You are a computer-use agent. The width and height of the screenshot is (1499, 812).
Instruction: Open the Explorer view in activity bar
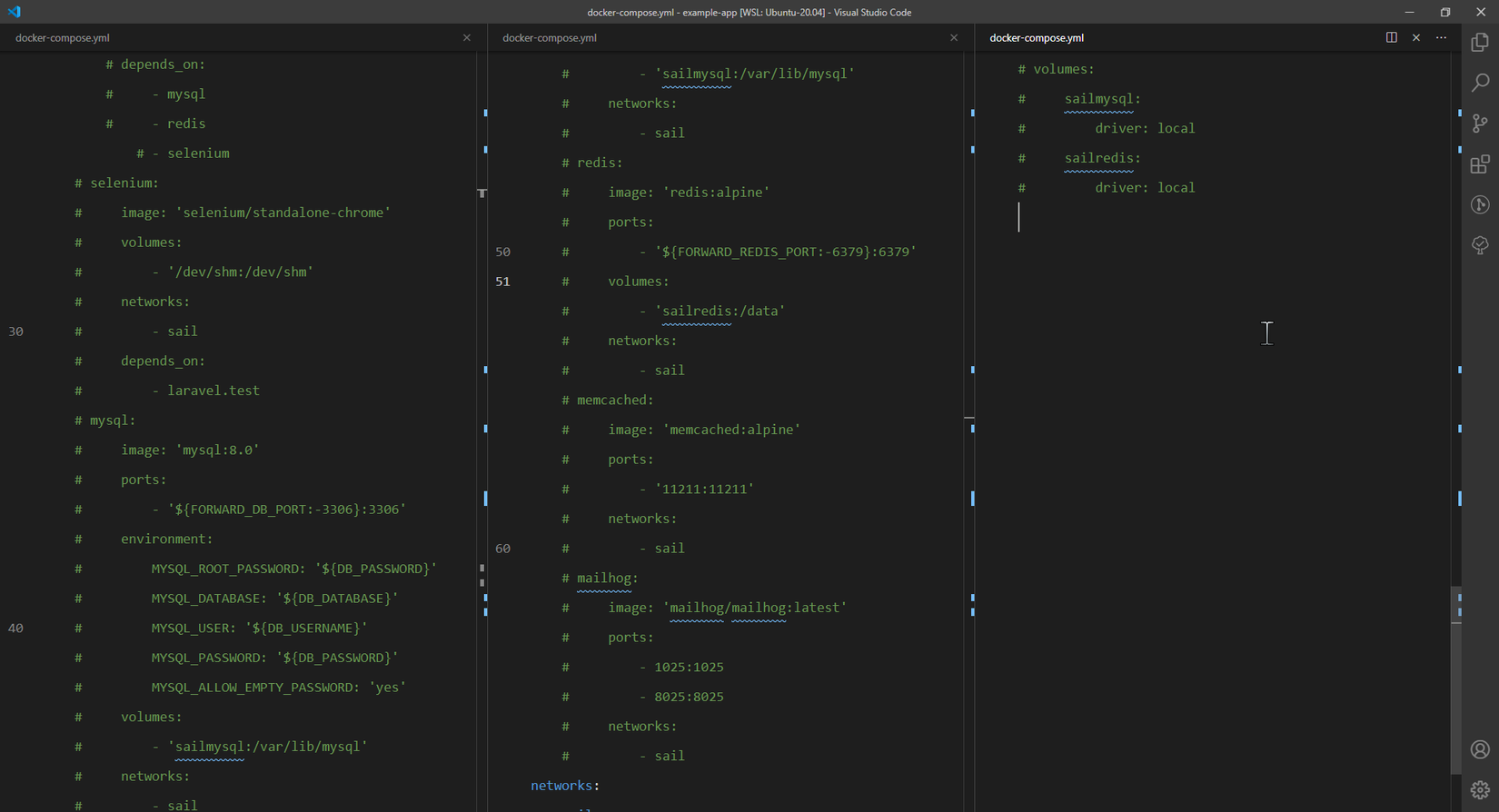1480,43
